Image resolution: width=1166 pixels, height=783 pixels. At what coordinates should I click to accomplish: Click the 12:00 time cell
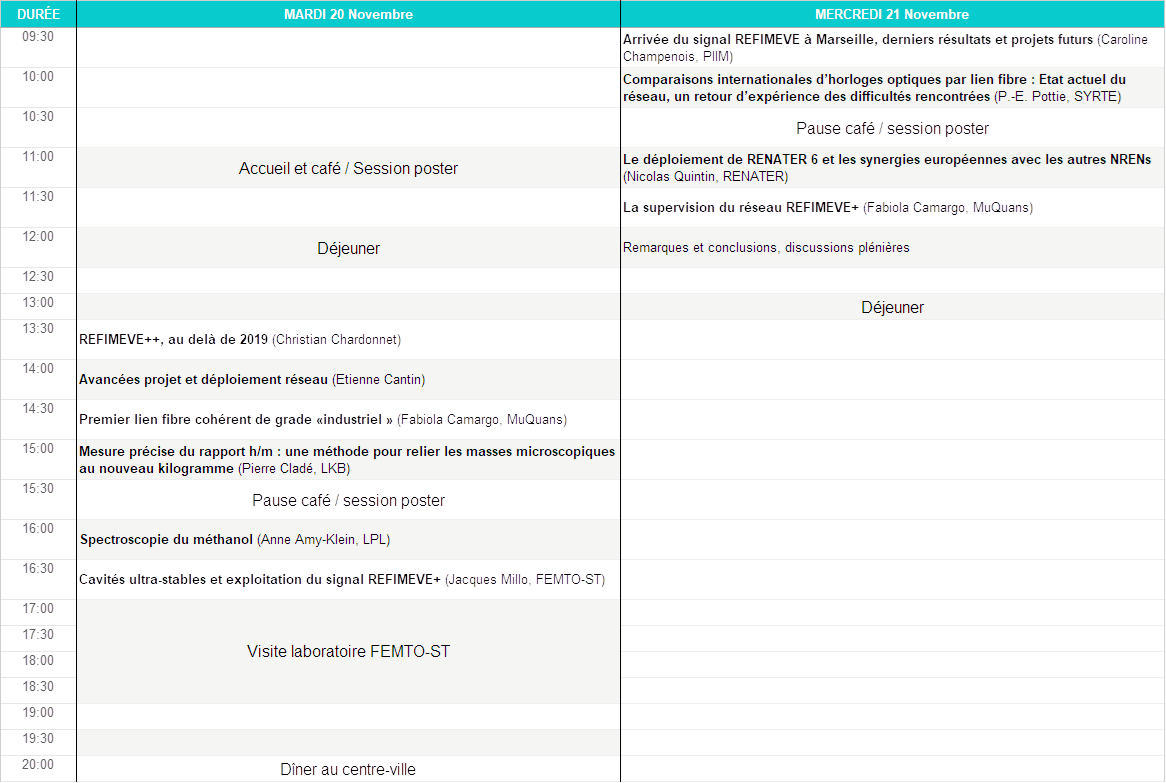[x=38, y=248]
